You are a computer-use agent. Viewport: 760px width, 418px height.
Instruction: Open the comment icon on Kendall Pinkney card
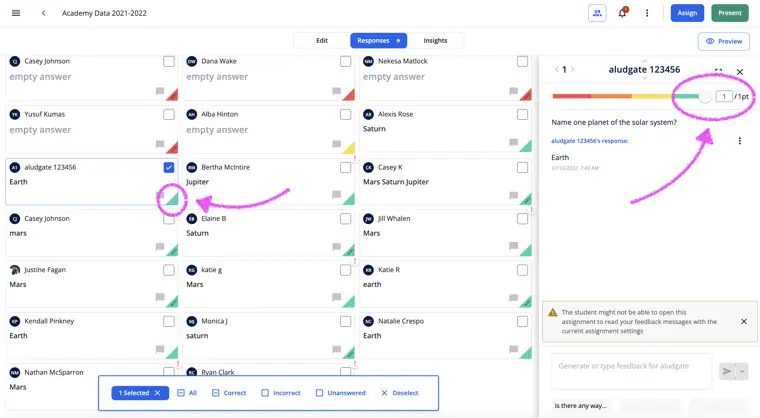pos(159,349)
